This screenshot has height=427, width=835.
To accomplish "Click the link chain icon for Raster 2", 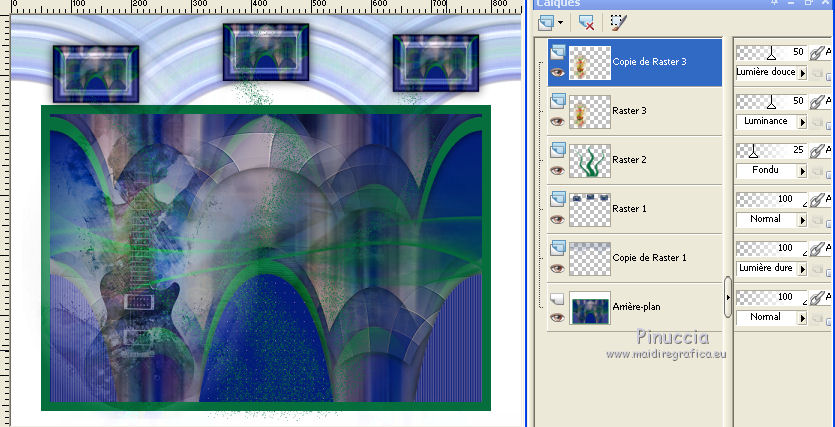I will (x=815, y=151).
